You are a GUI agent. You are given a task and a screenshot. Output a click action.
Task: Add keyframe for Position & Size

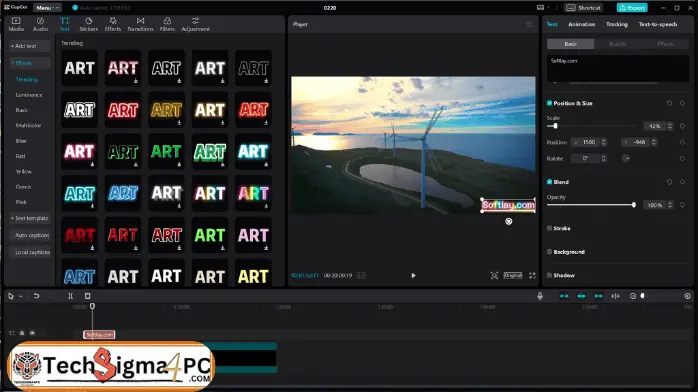(x=682, y=103)
